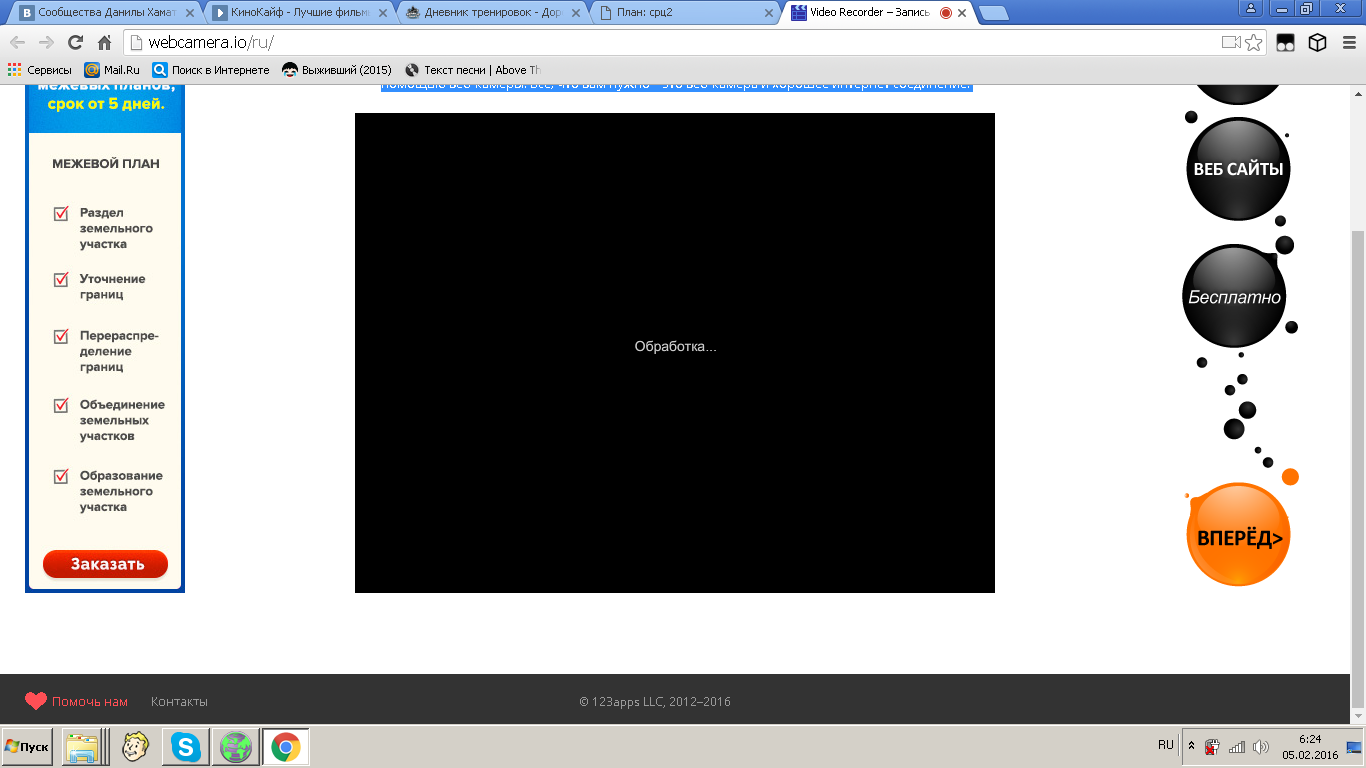Click the Бесплатно black bubble

click(x=1234, y=297)
